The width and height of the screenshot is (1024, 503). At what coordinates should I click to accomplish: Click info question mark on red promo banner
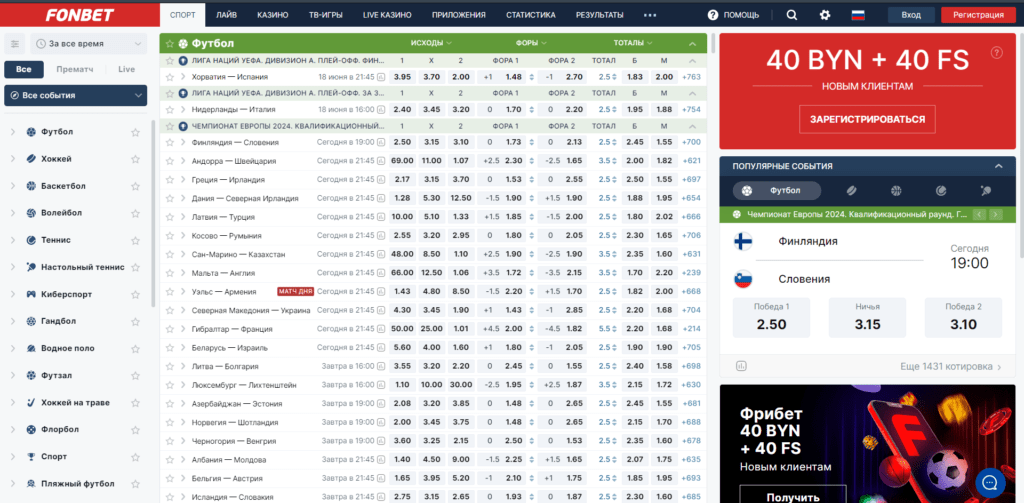(996, 53)
